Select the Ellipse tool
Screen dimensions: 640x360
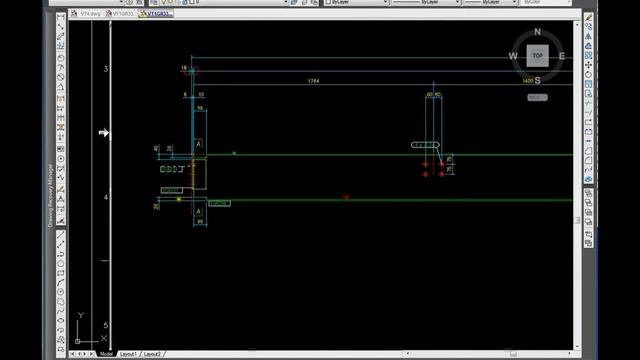coord(61,321)
